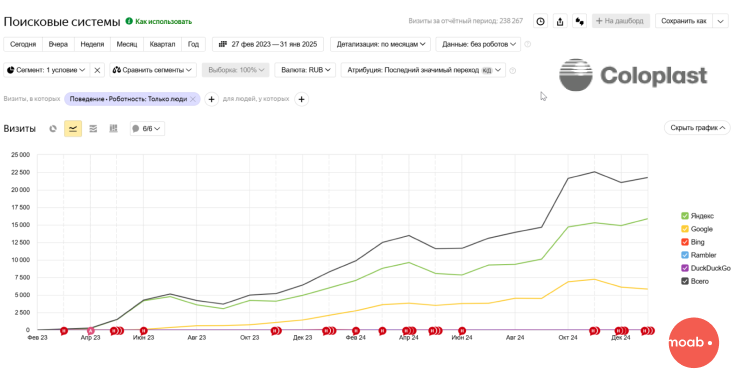Select the stacked area chart icon
Screen dimensions: 732x385
point(93,128)
